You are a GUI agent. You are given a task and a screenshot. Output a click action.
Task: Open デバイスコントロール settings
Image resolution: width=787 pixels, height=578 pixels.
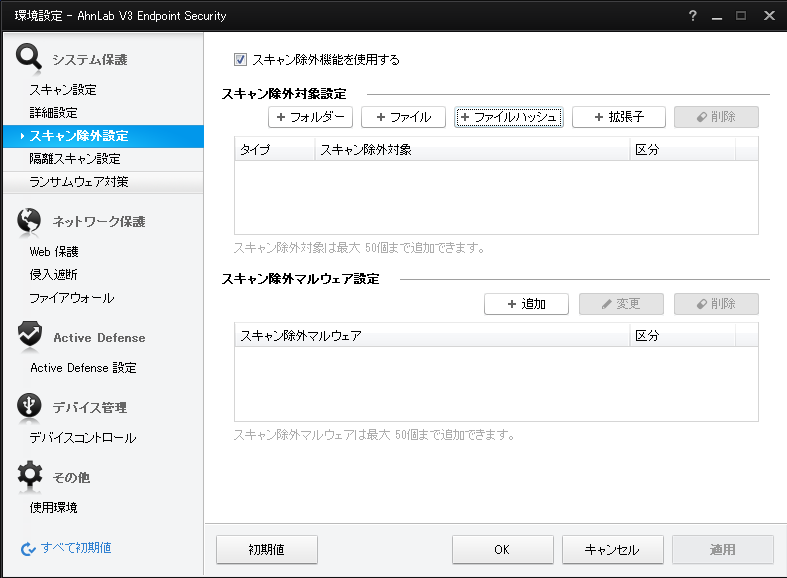coord(83,438)
